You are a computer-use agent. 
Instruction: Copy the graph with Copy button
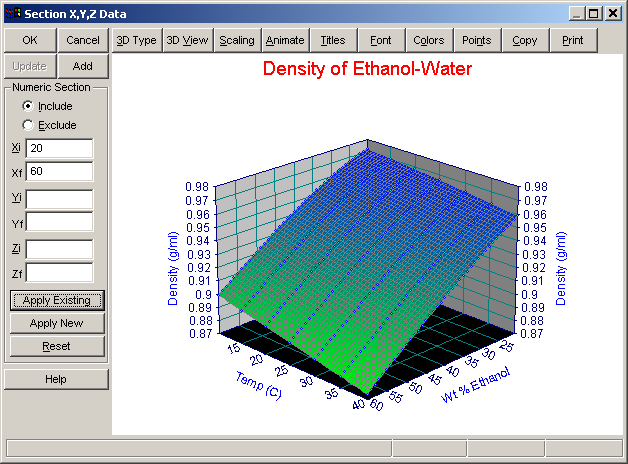[x=525, y=40]
